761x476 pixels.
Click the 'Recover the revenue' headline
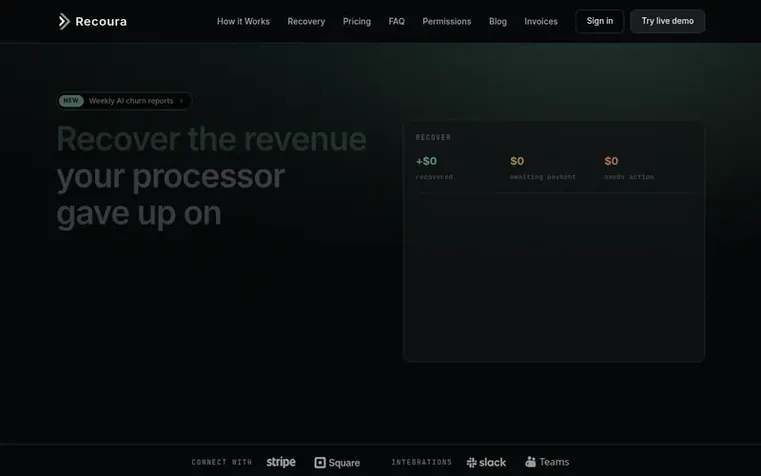212,139
